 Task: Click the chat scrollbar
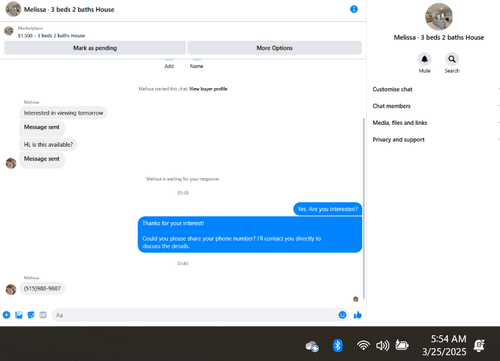tap(364, 208)
